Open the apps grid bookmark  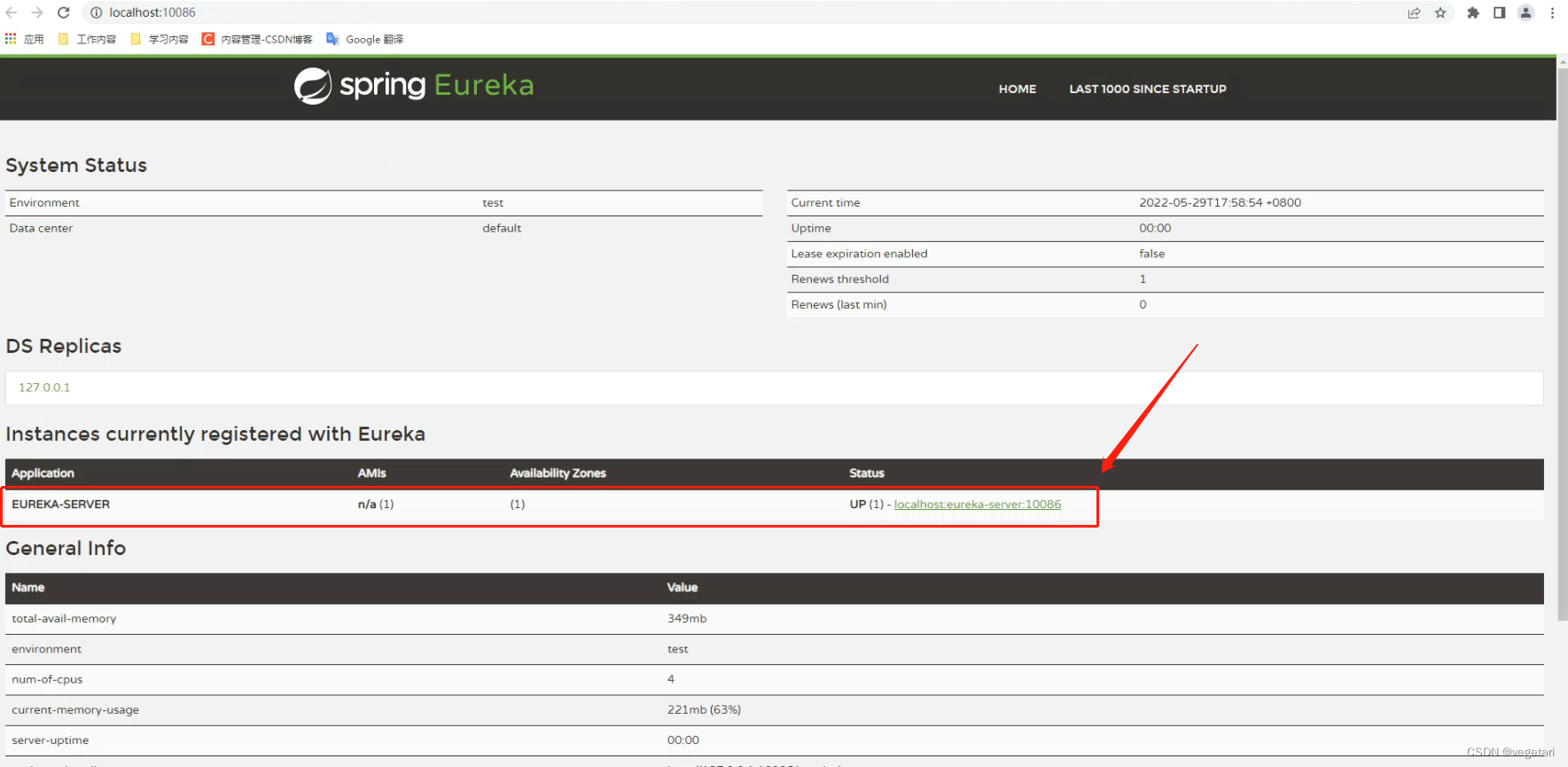click(25, 39)
